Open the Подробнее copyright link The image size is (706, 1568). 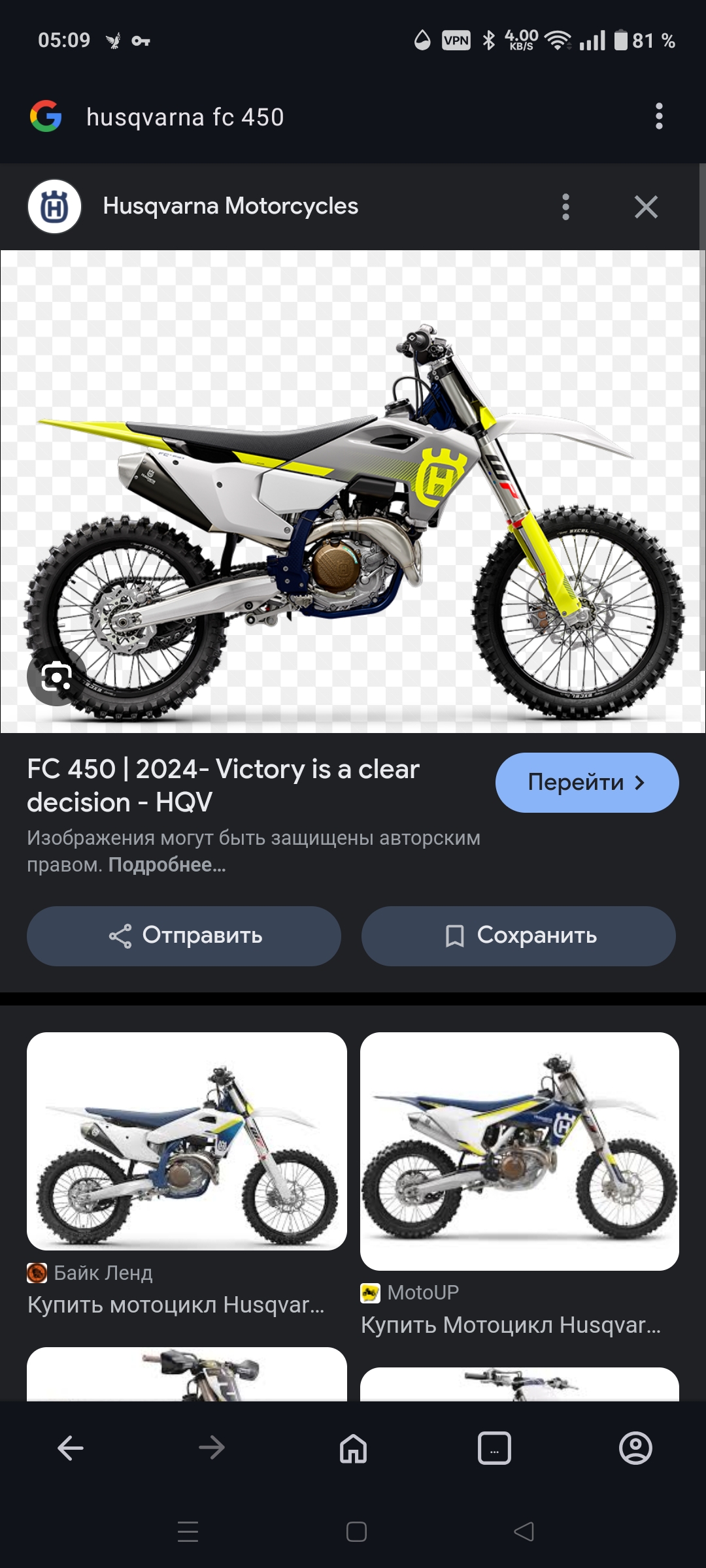pyautogui.click(x=167, y=865)
